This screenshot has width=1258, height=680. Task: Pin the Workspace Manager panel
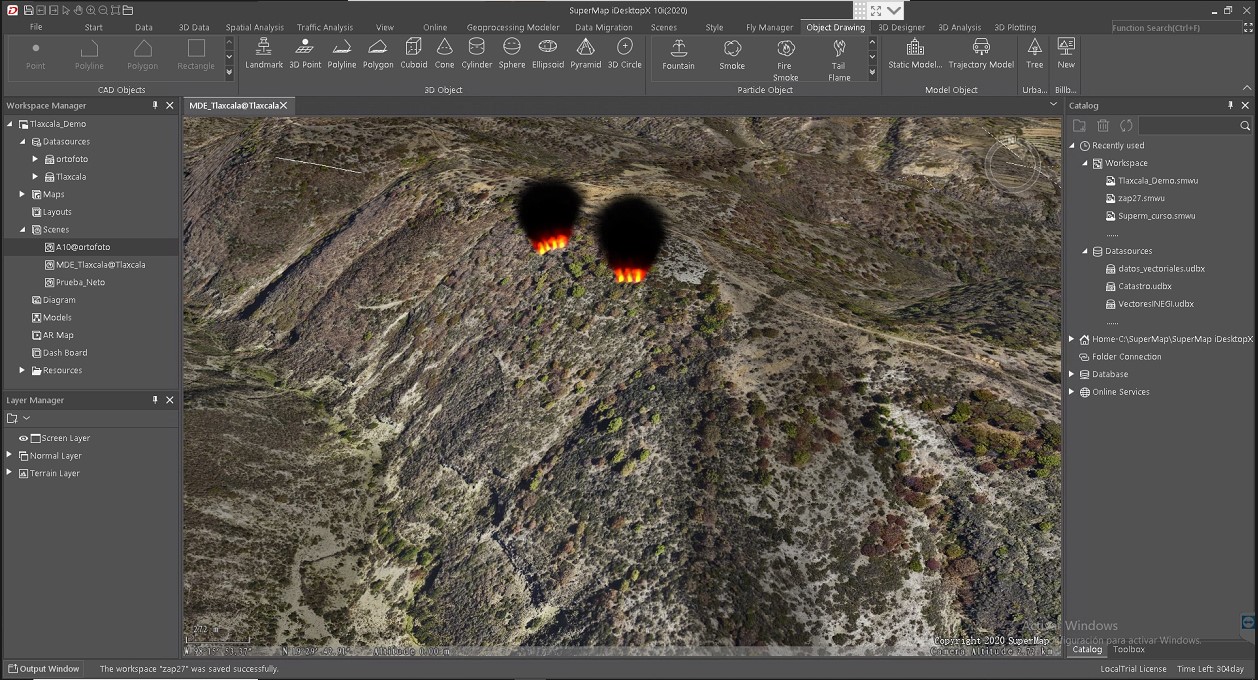coord(155,105)
